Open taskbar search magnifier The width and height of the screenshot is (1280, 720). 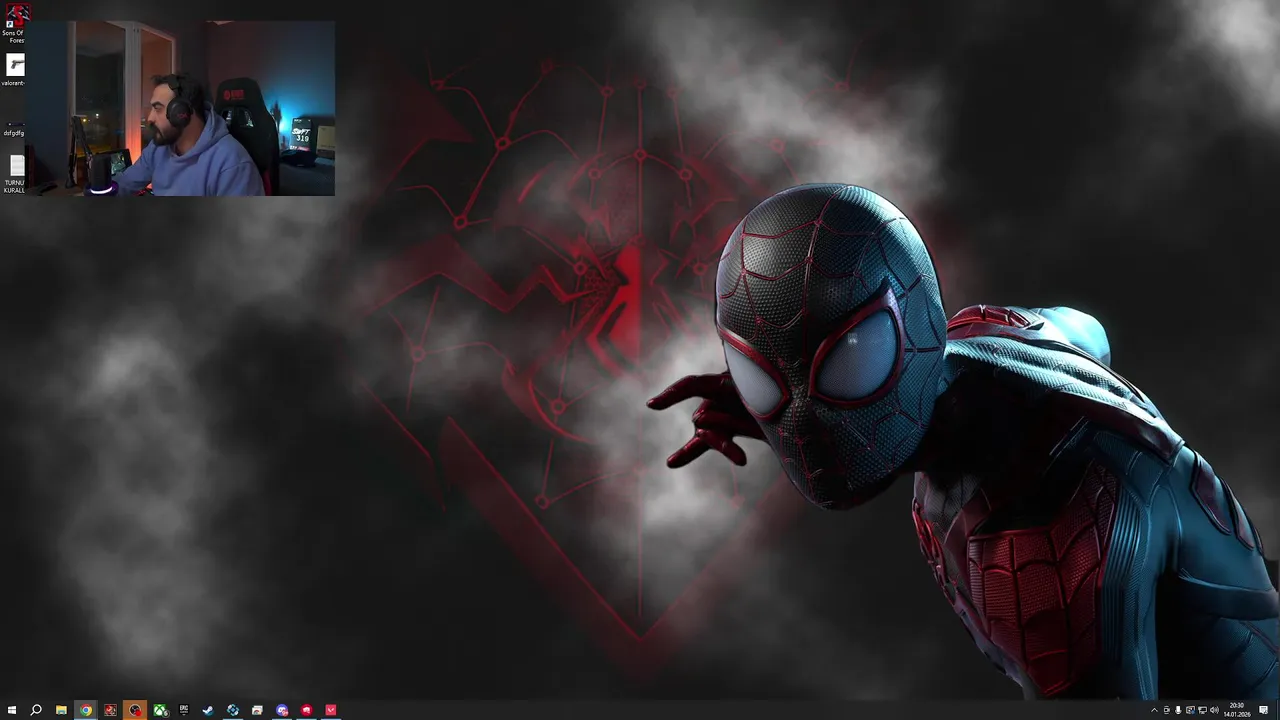click(36, 710)
